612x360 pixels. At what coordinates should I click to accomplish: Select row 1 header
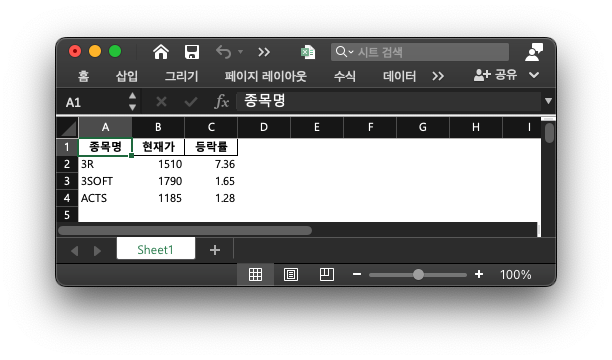pyautogui.click(x=67, y=147)
